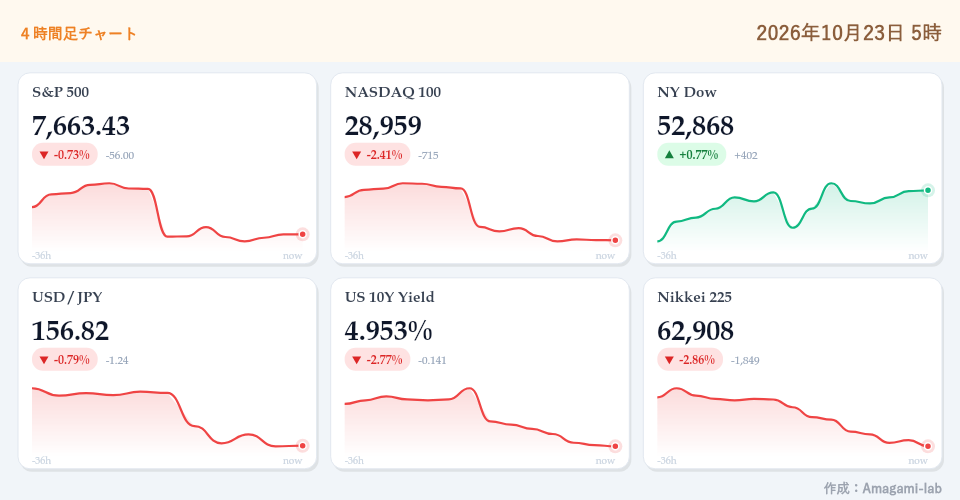Click the -2.77% badge under US 10Y Yield
960x500 pixels.
pos(378,360)
